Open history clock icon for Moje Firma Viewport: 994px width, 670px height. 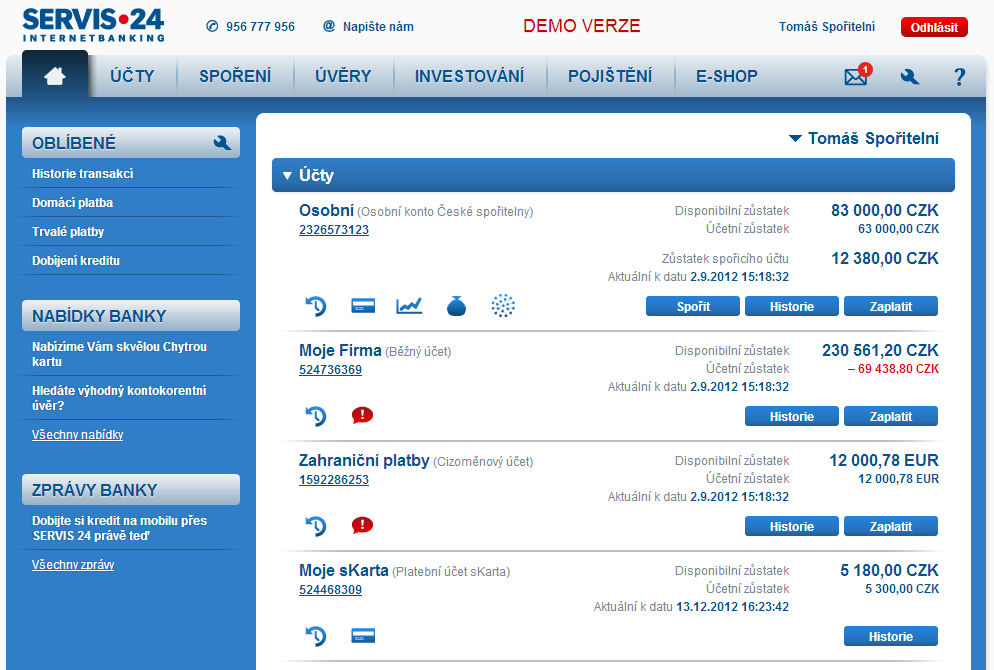tap(316, 416)
